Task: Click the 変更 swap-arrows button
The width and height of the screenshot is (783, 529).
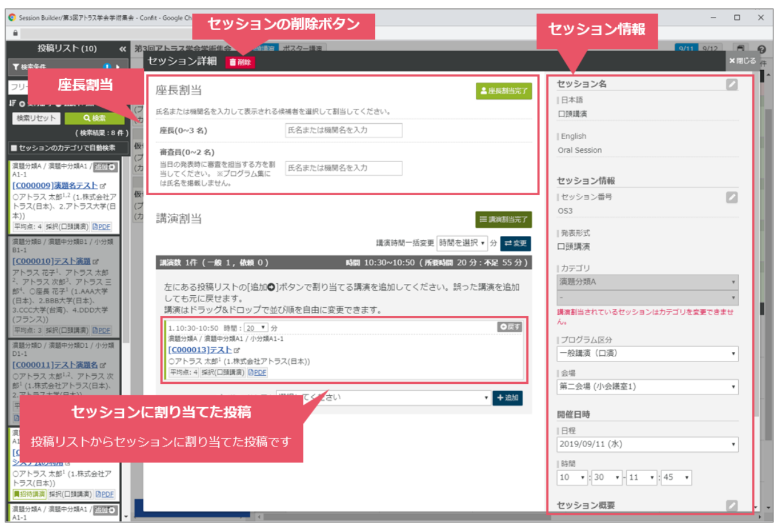Action: [x=515, y=243]
